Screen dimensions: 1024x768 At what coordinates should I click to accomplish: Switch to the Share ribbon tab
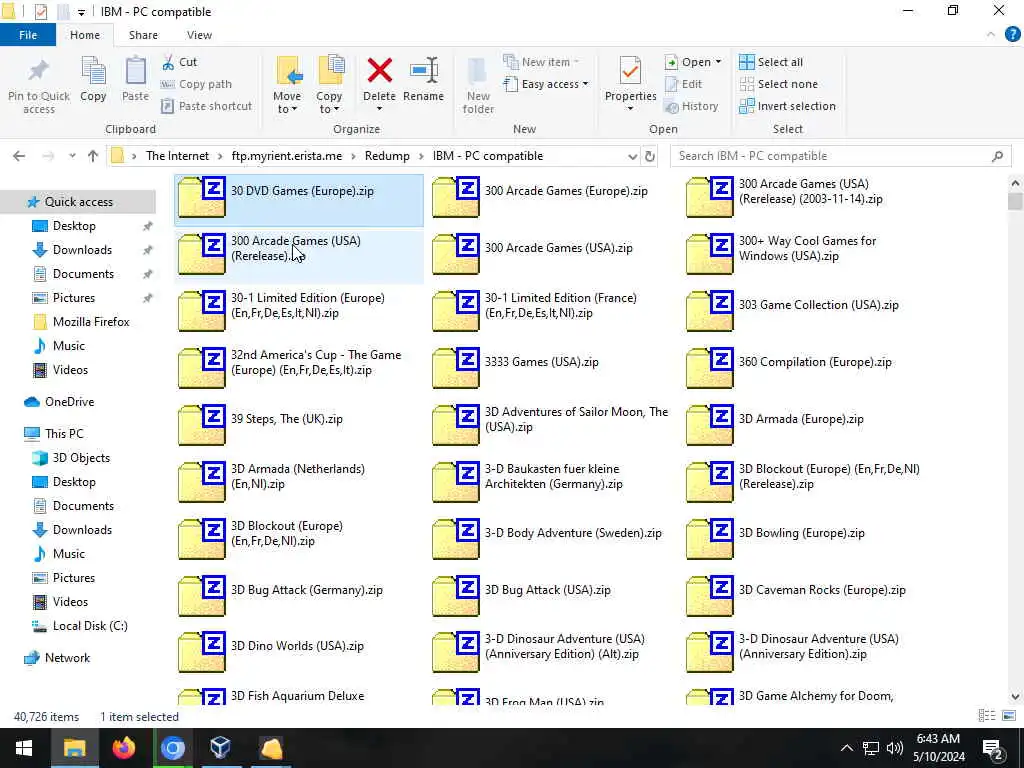point(143,35)
